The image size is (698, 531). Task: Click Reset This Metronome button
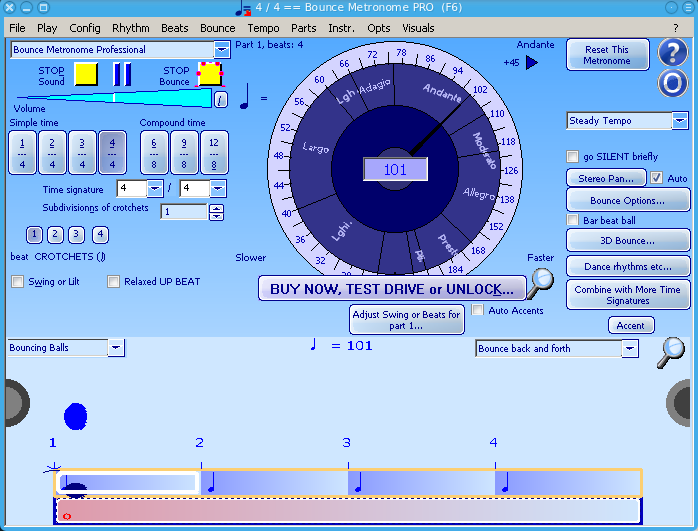pyautogui.click(x=607, y=55)
